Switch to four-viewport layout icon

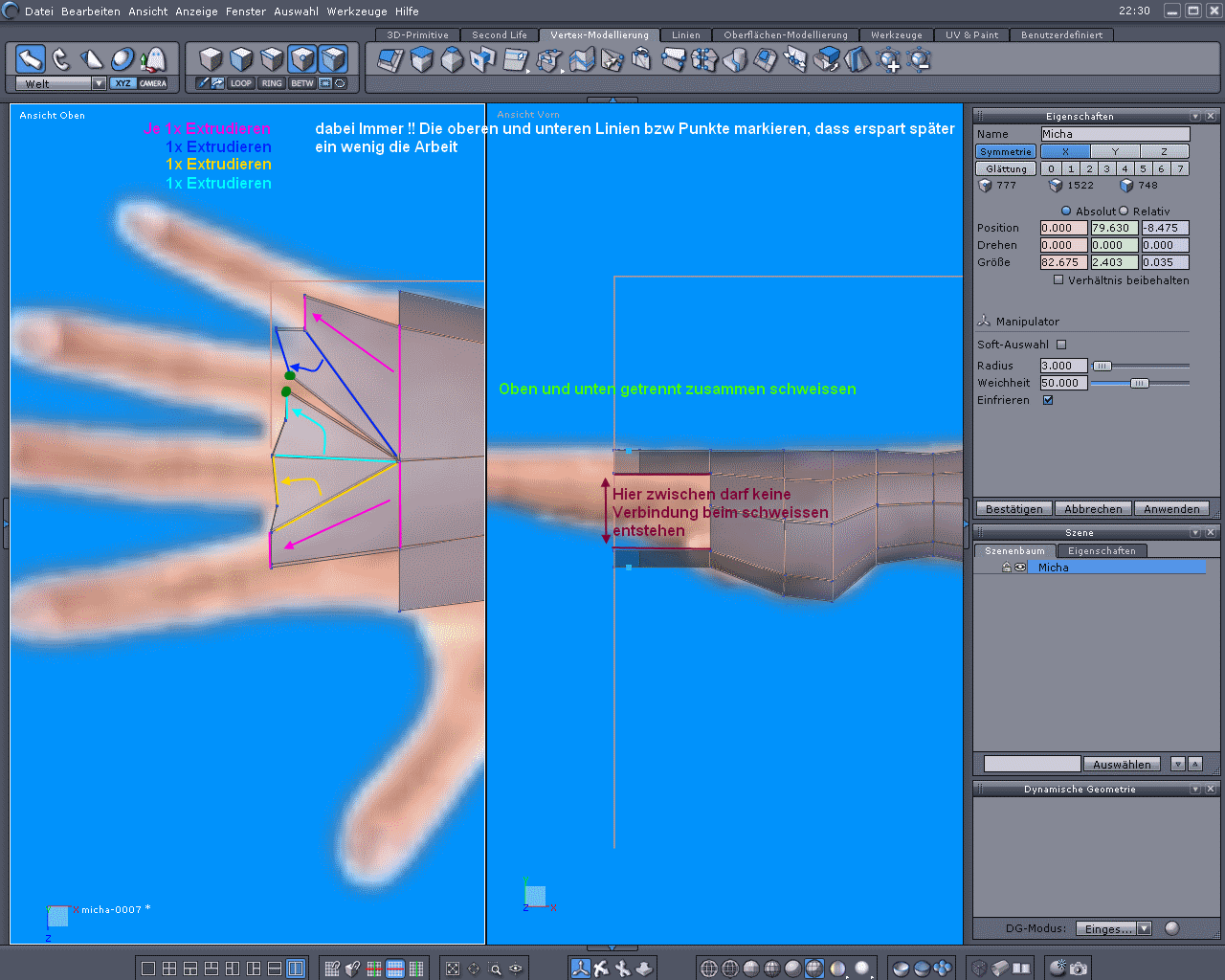169,969
